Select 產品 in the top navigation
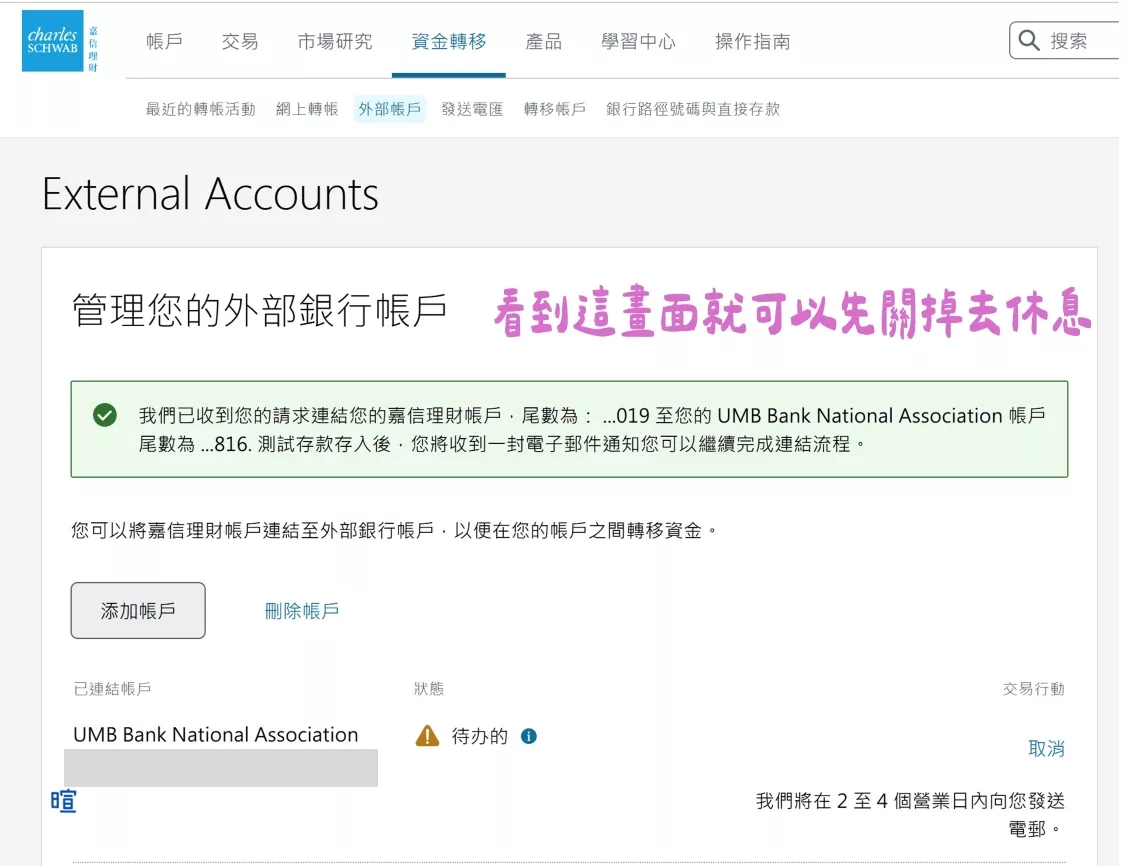The width and height of the screenshot is (1129, 866). coord(543,42)
